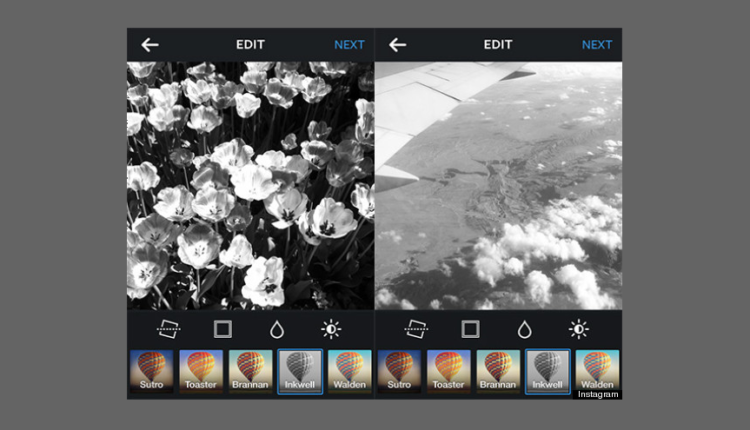Screen dimensions: 750x430
Task: Select Inkwell filter on right screen
Action: [548, 372]
